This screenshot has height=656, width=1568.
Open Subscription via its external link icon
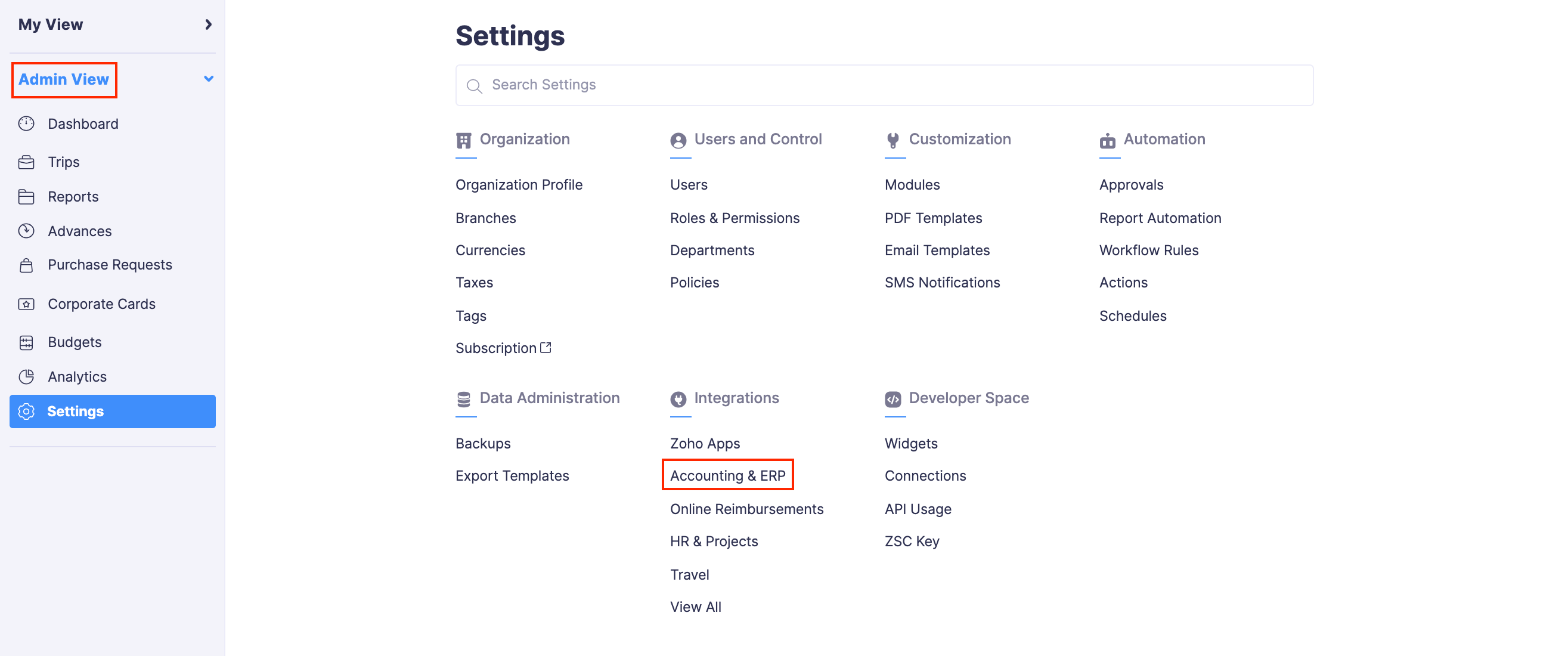pyautogui.click(x=546, y=347)
